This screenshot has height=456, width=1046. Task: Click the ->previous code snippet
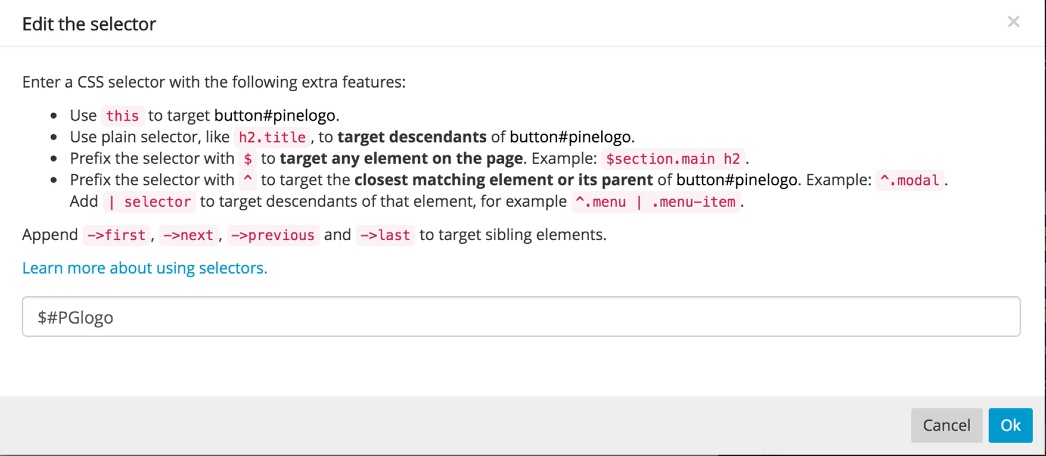[x=273, y=235]
